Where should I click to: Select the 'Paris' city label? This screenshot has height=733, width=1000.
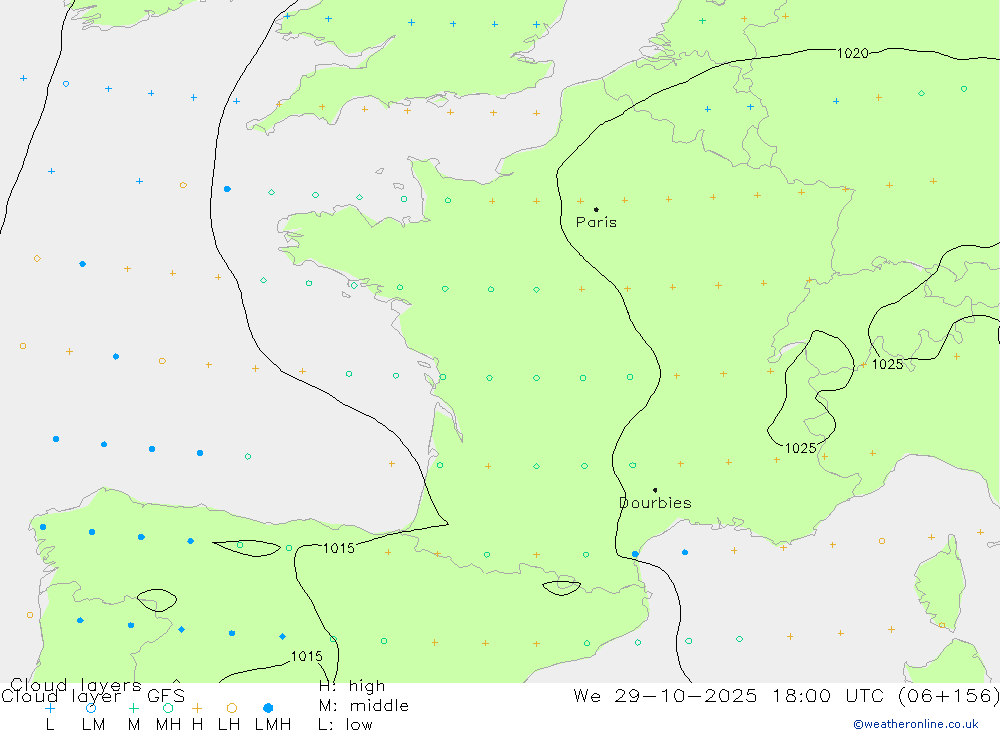596,222
